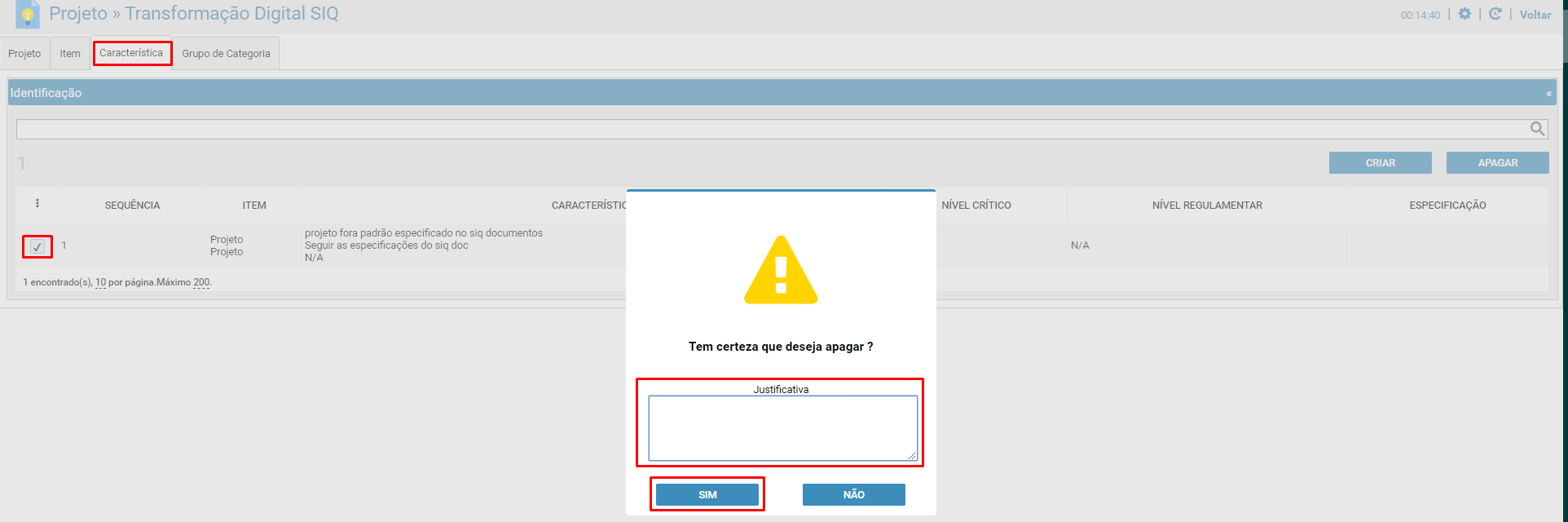Click the lightbulb project icon
Viewport: 1568px width, 522px height.
tap(27, 15)
